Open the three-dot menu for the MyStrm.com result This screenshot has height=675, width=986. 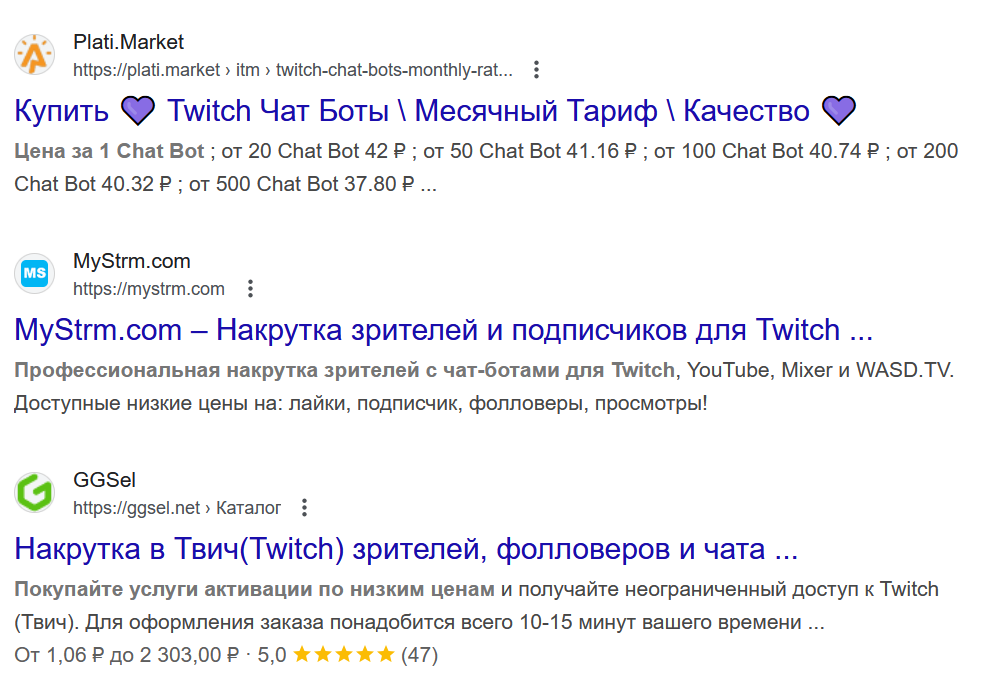click(250, 289)
